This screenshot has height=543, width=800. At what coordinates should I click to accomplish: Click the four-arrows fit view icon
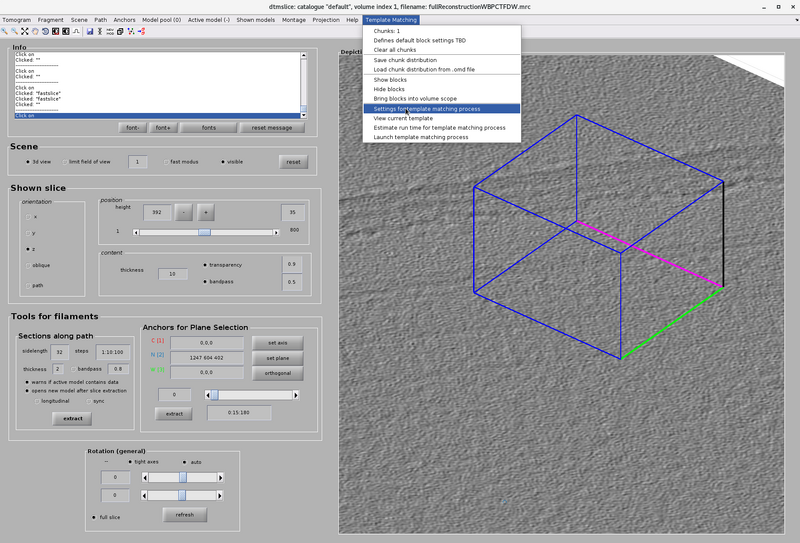[24, 32]
